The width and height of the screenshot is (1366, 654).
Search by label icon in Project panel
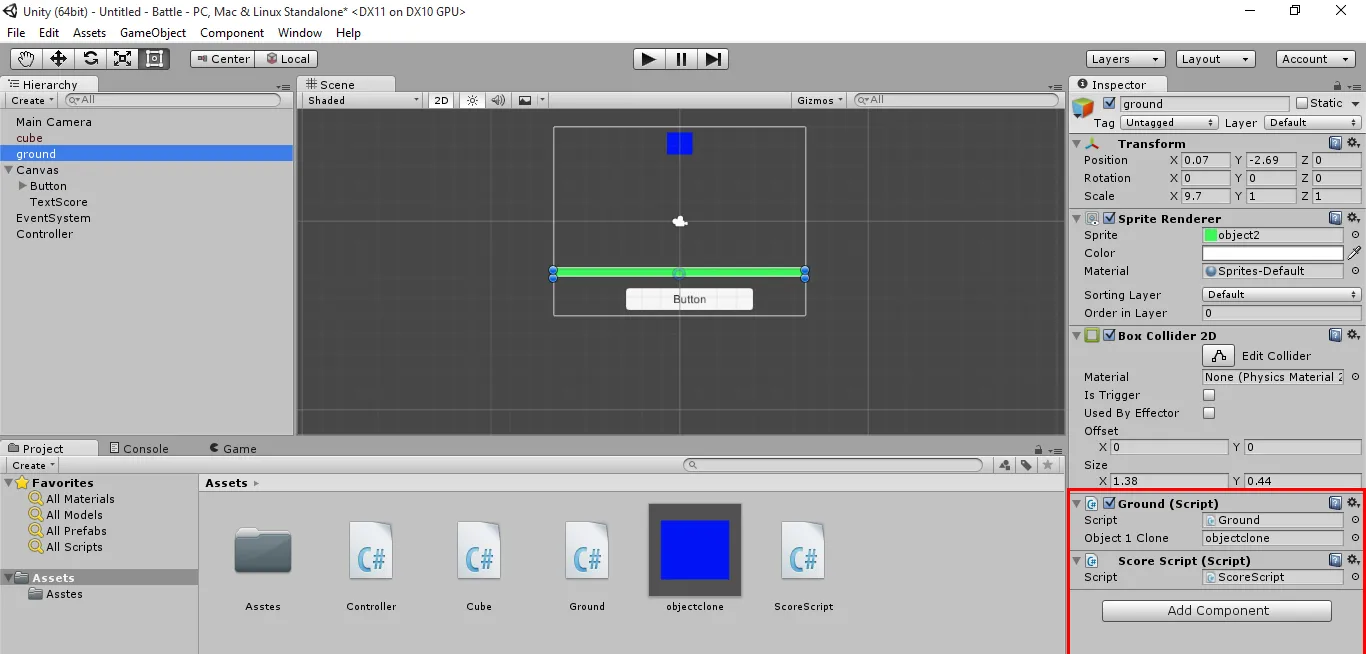point(1026,465)
